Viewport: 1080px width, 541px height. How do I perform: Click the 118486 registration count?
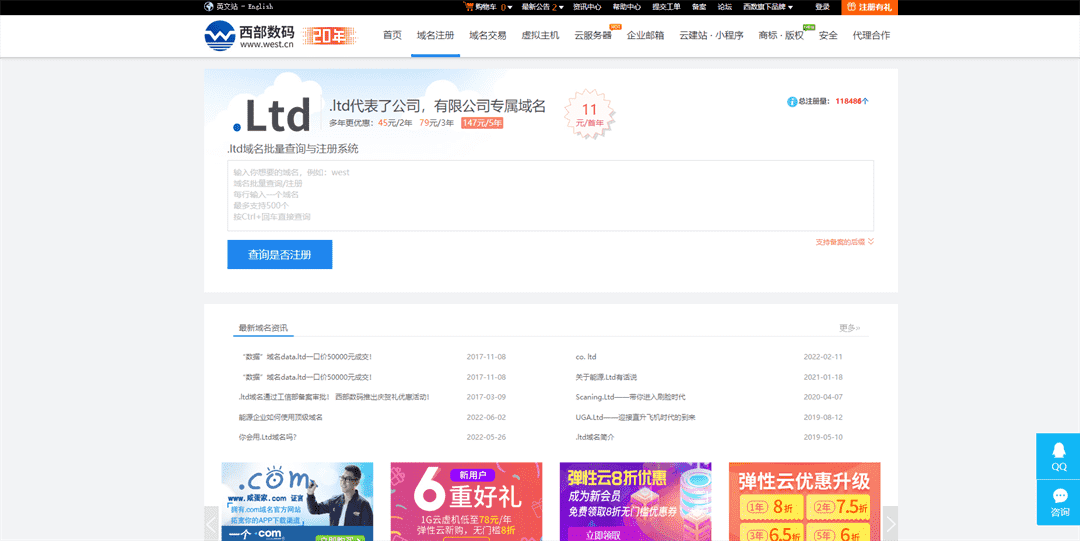849,101
